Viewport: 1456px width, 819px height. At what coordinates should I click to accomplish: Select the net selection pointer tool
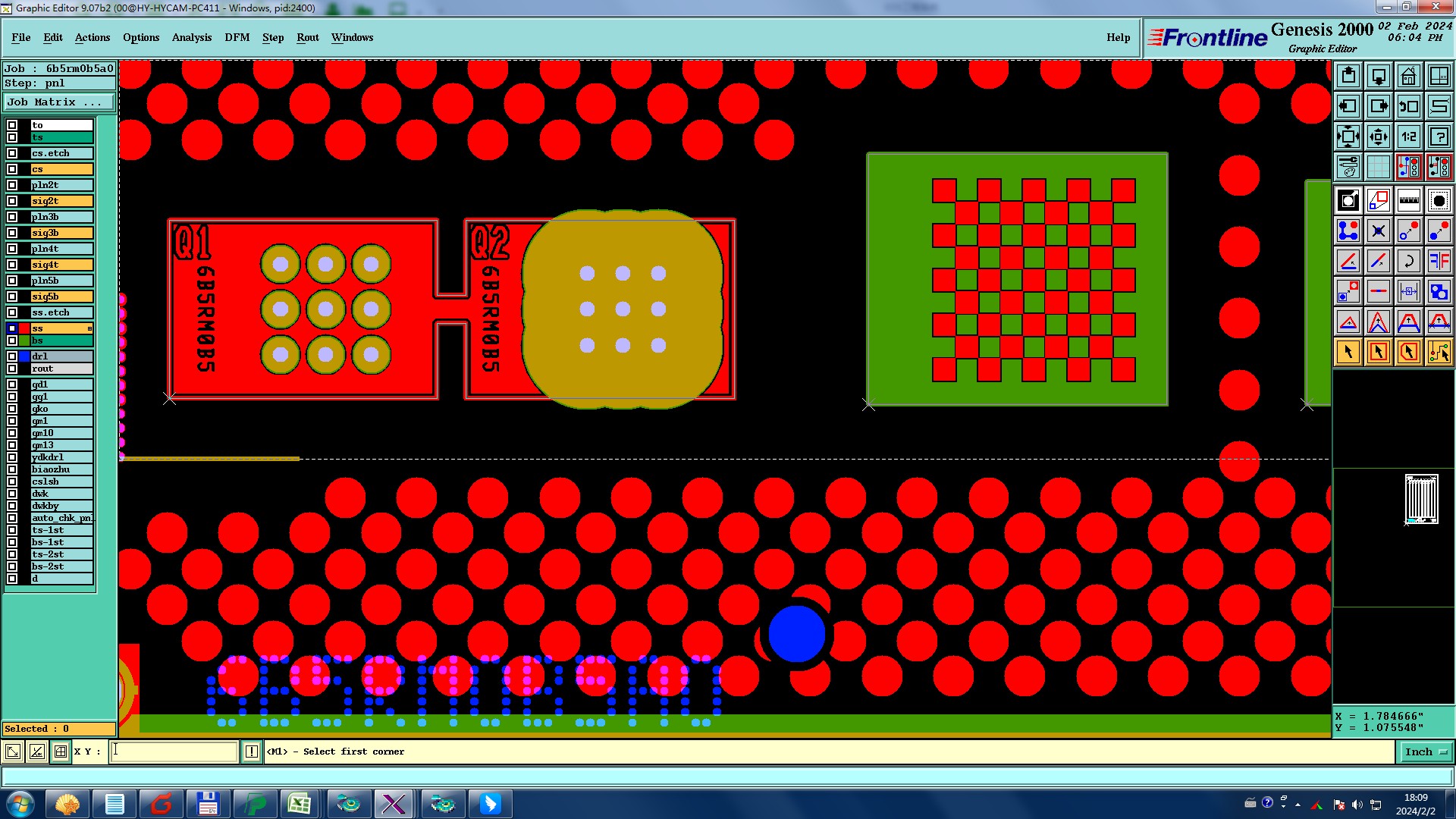(x=1439, y=352)
